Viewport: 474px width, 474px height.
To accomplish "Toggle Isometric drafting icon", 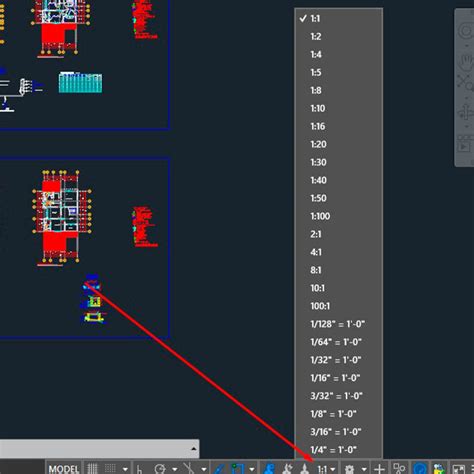I will click(189, 468).
